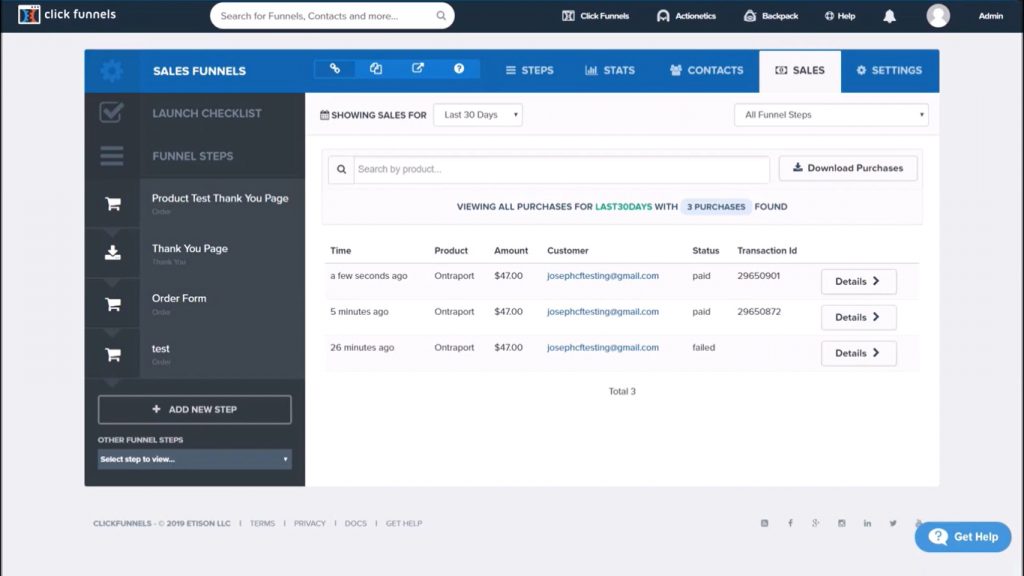This screenshot has width=1024, height=576.
Task: View Details for transaction 29650901
Action: [x=858, y=281]
